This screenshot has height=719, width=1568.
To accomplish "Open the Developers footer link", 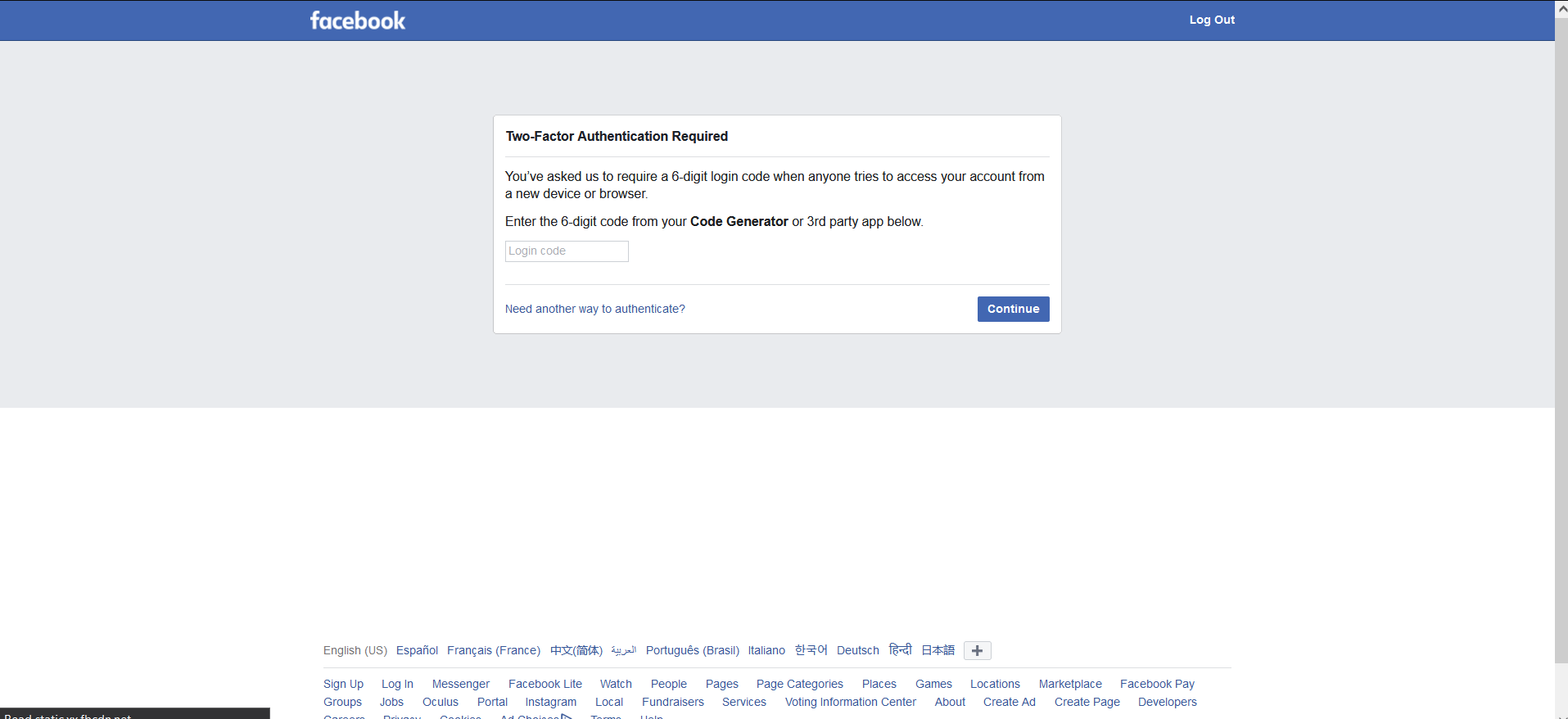I will (1168, 702).
